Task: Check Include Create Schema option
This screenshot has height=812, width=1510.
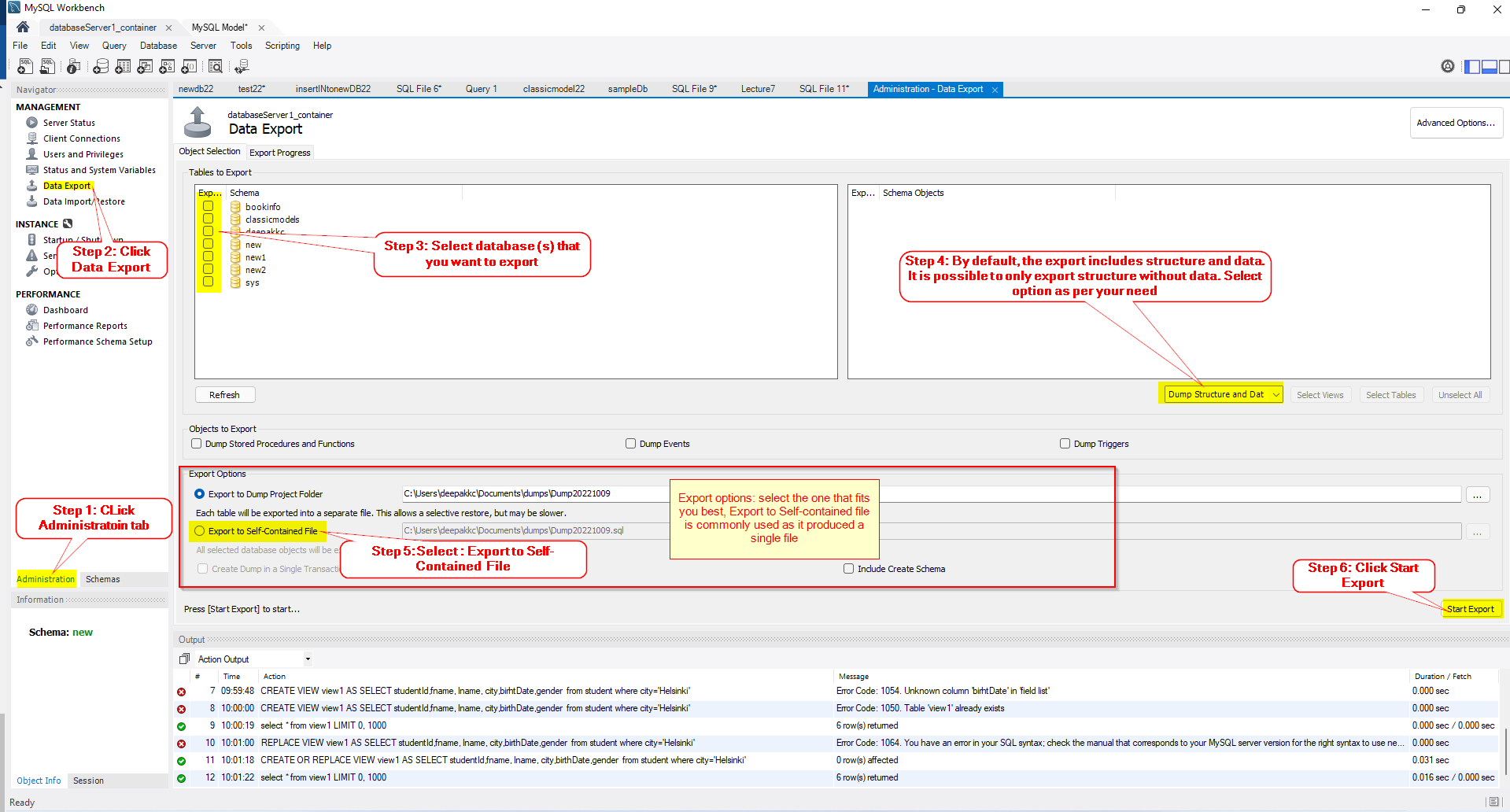Action: [848, 569]
